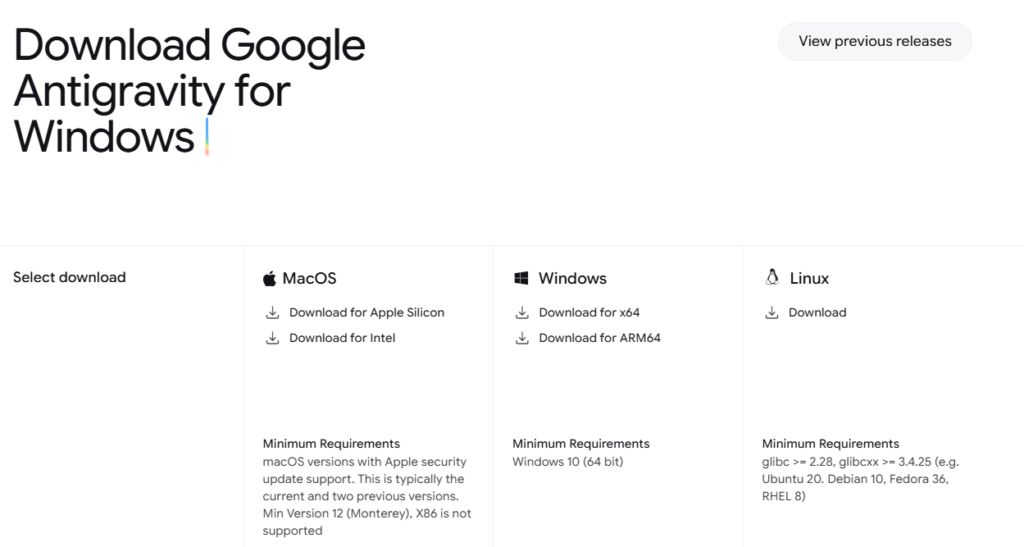Viewport: 1024px width, 547px height.
Task: Click the Windows column heading text
Action: point(572,278)
